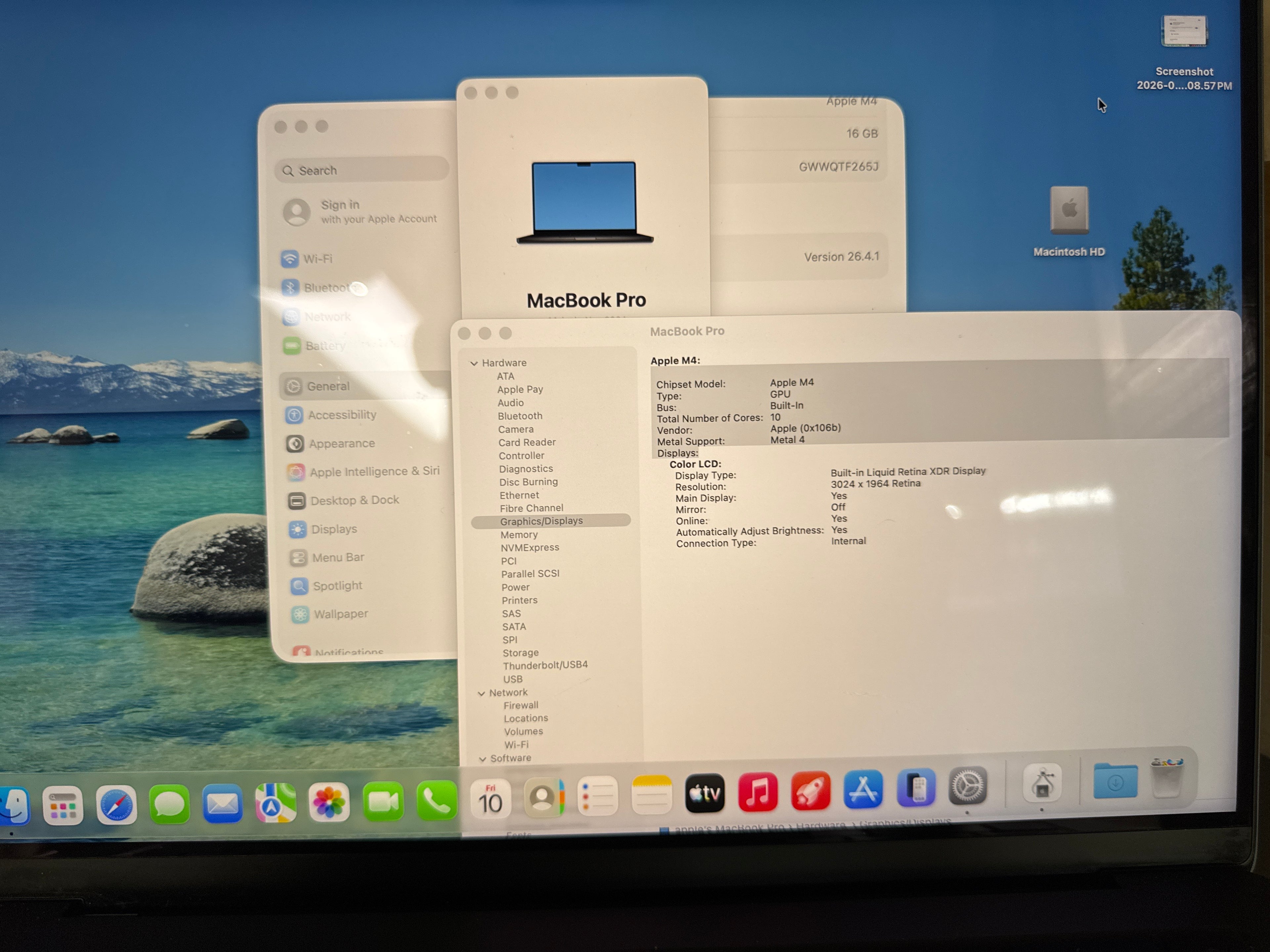The image size is (1270, 952).
Task: Collapse the Network section
Action: [481, 693]
